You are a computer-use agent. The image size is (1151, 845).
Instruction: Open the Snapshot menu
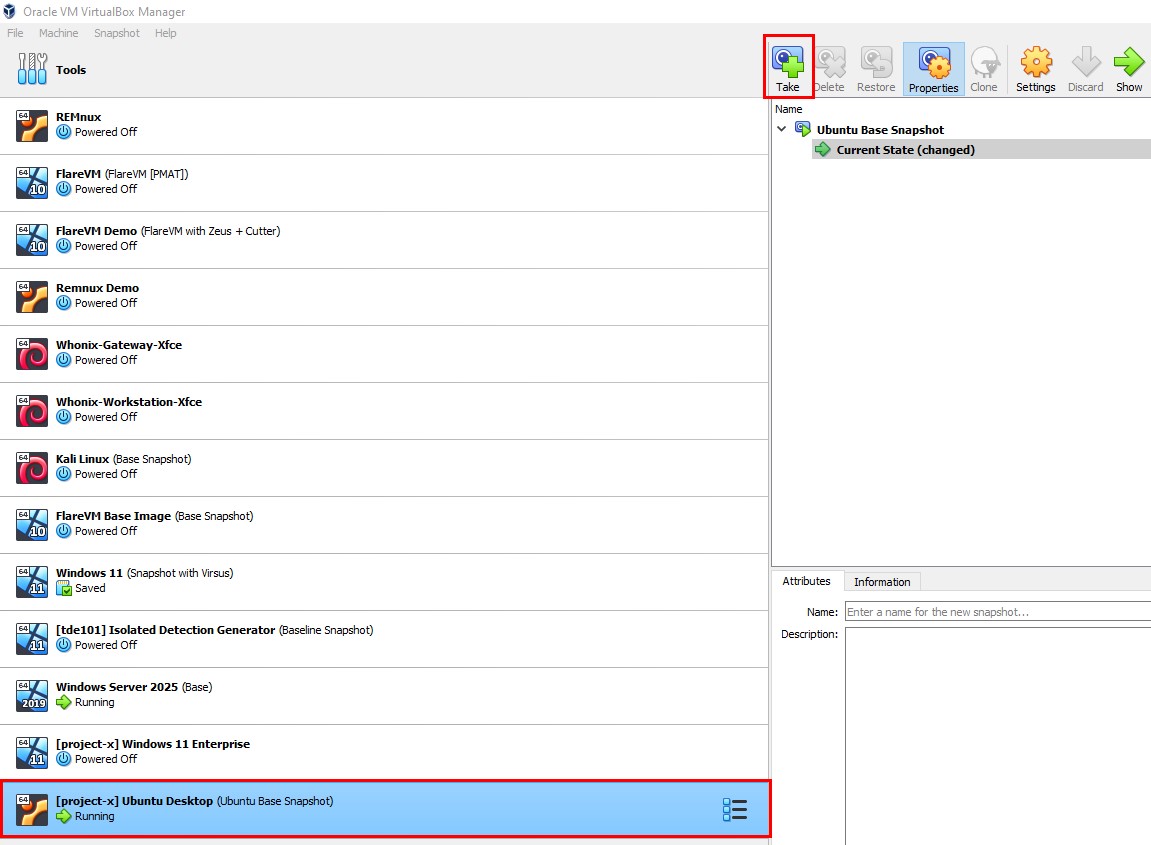[x=117, y=33]
